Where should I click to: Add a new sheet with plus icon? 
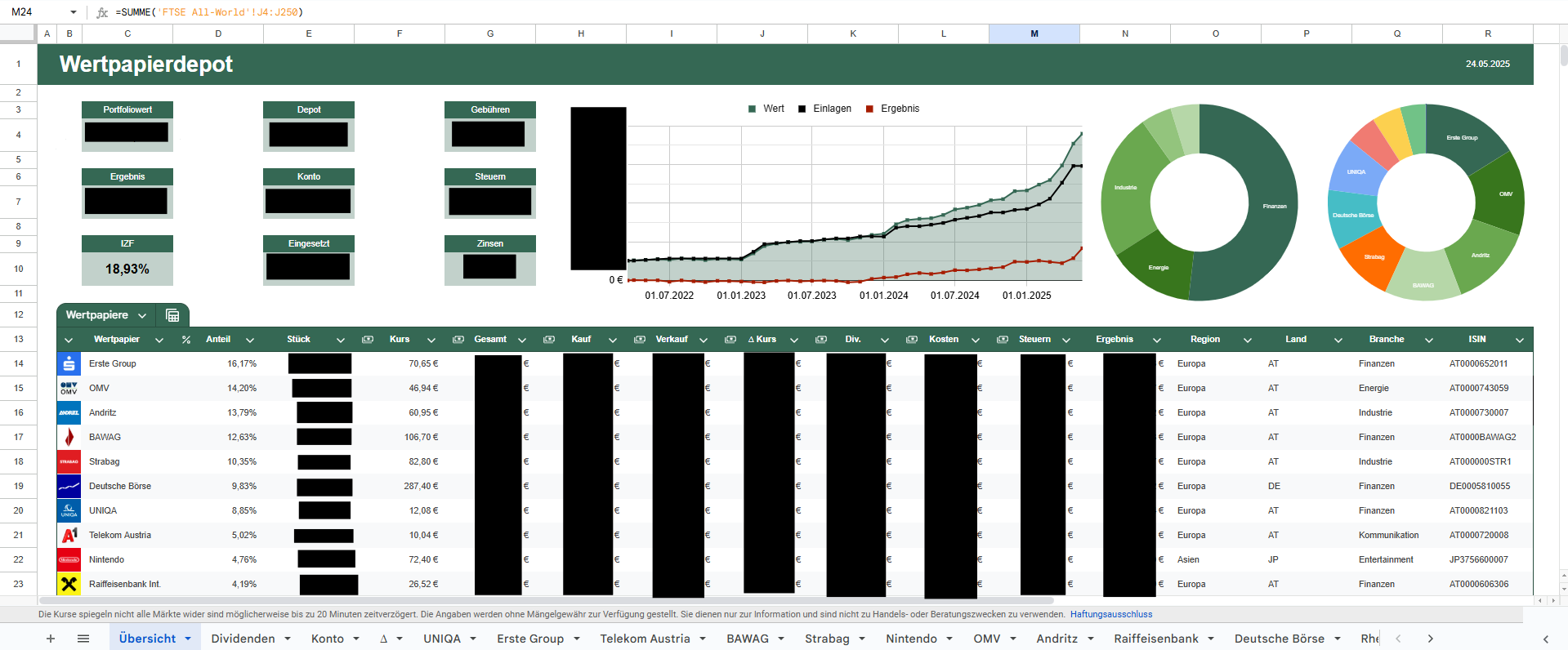[x=51, y=639]
